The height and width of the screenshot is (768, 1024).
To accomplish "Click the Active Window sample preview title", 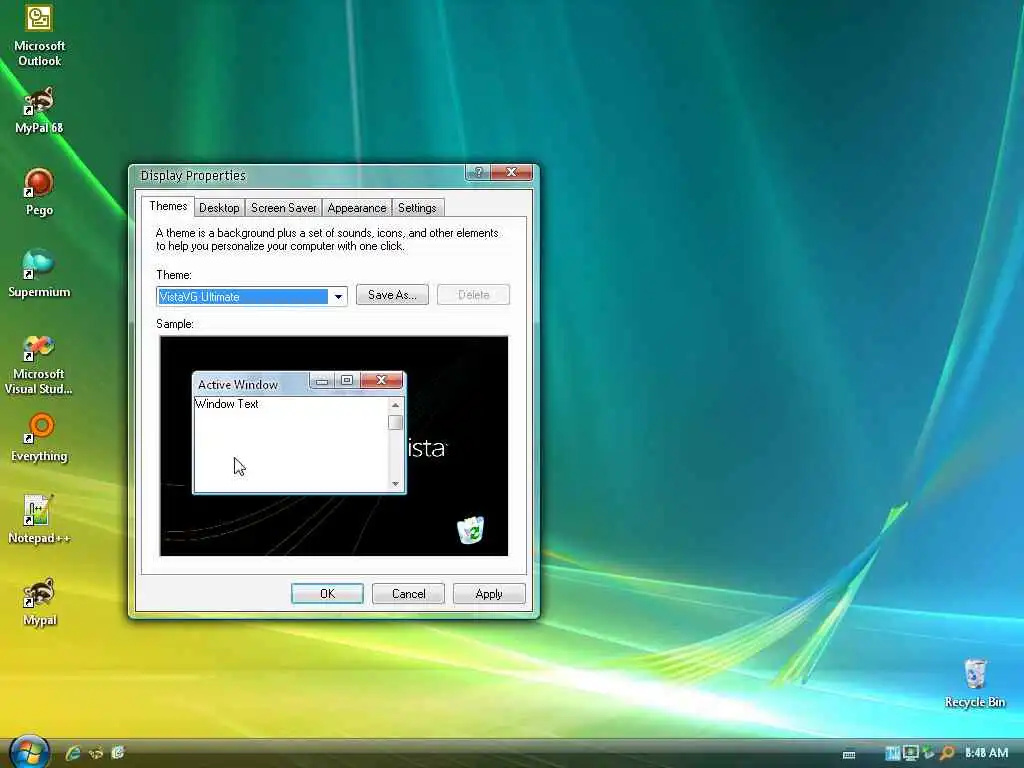I will click(238, 385).
